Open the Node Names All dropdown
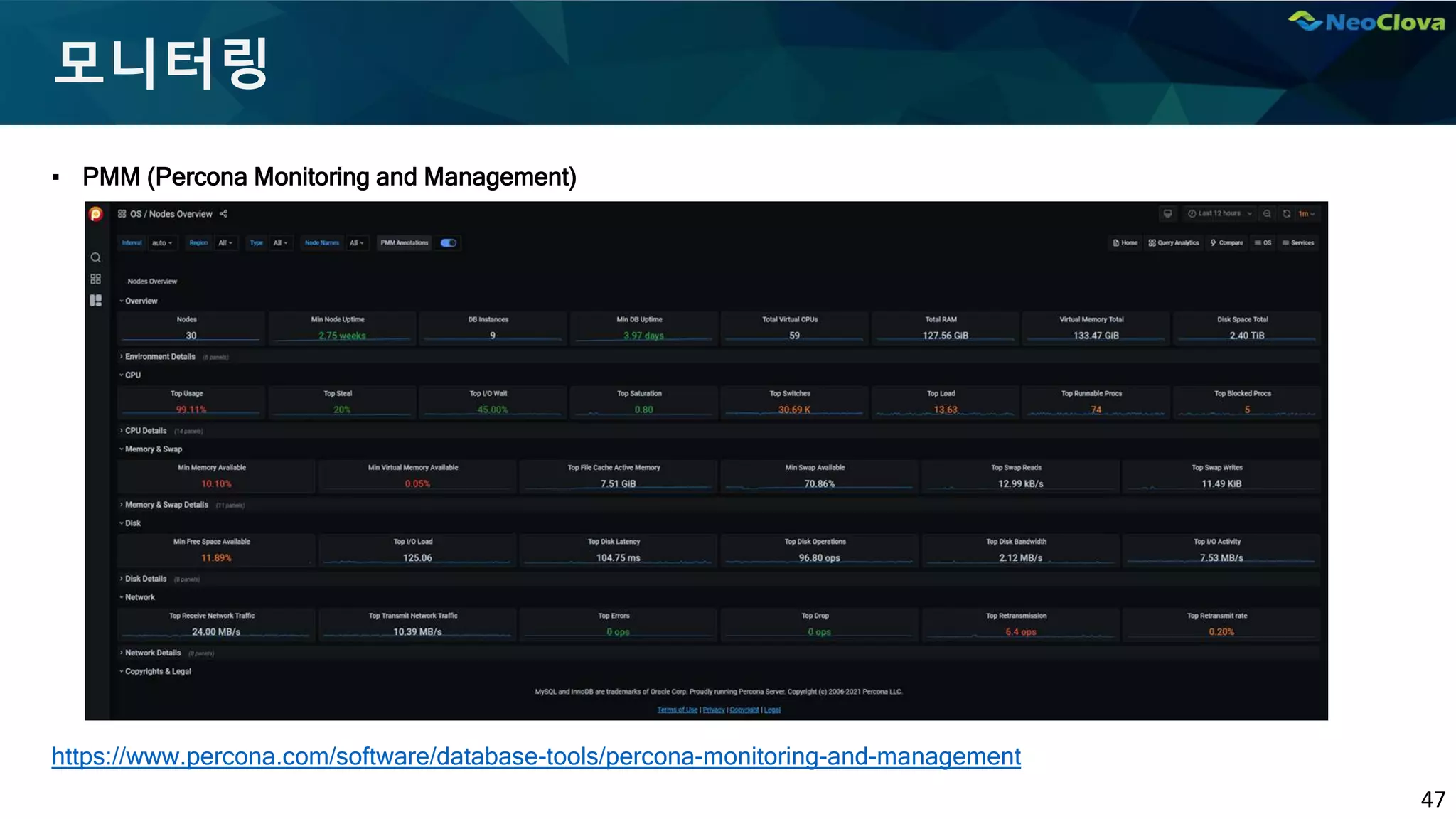The image size is (1456, 819). (x=356, y=243)
